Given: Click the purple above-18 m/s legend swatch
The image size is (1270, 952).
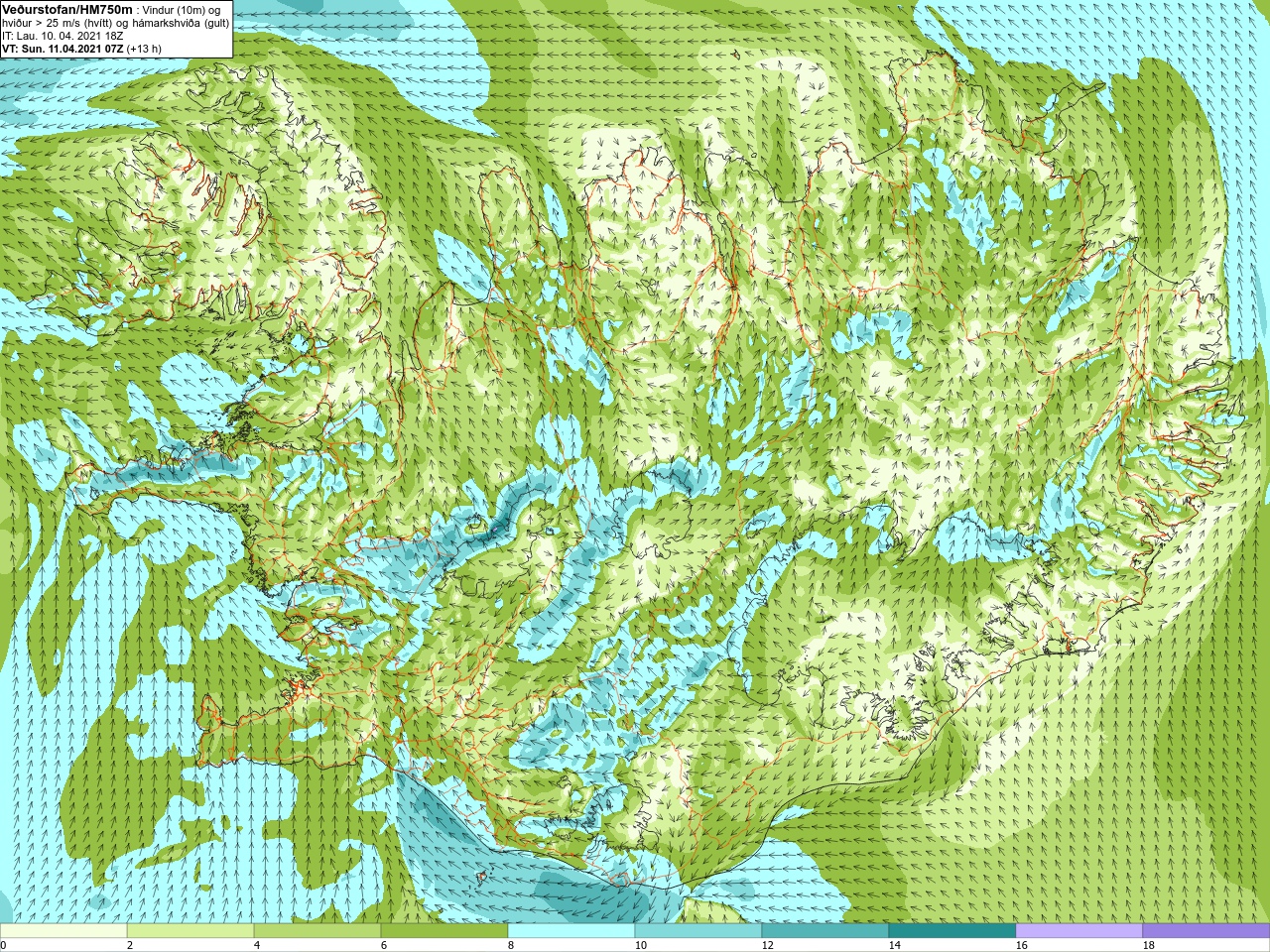Looking at the screenshot, I should (1206, 931).
